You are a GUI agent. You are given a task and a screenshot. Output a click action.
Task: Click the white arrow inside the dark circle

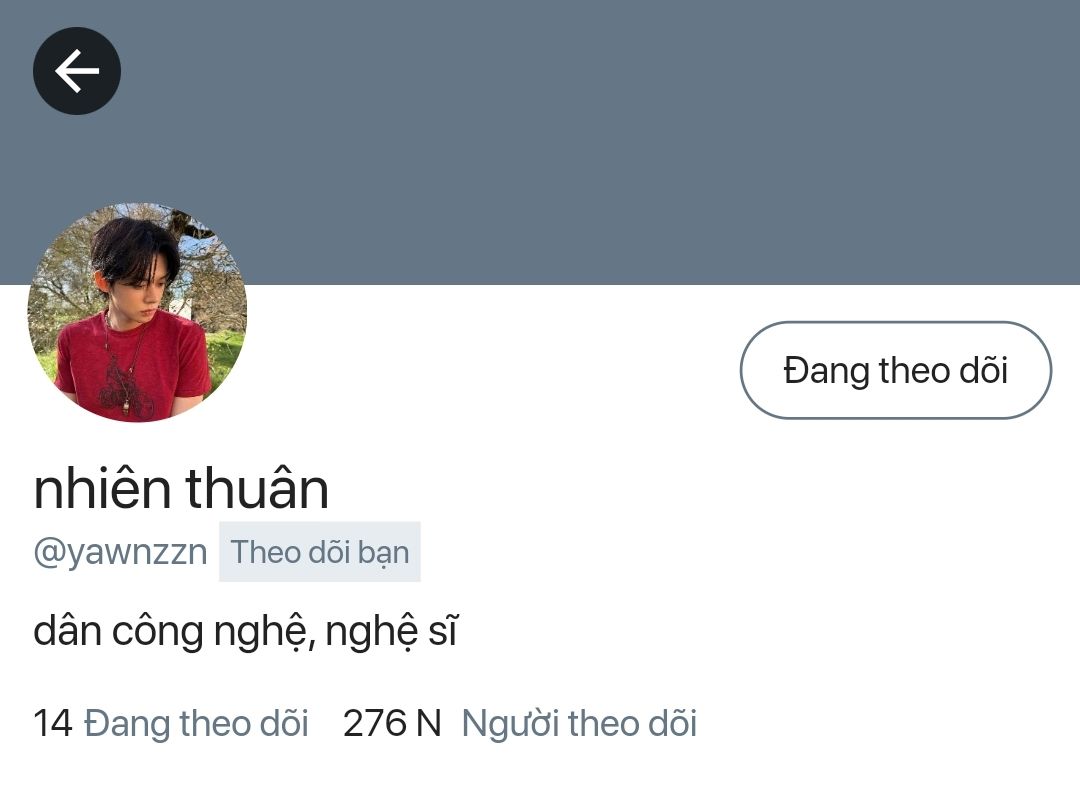(77, 71)
